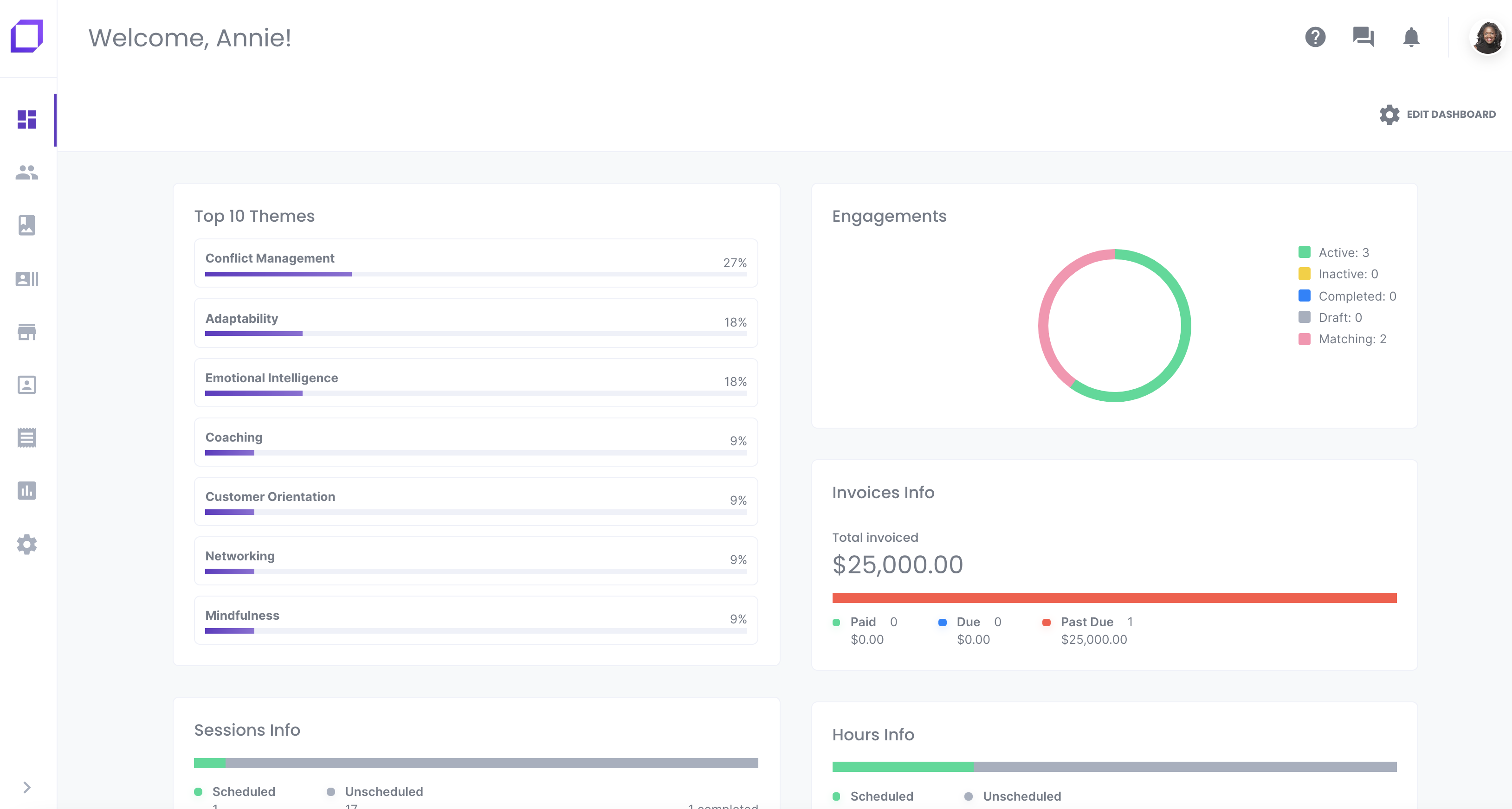Click the red Past Due invoice bar
The height and width of the screenshot is (809, 1512).
coord(1114,598)
